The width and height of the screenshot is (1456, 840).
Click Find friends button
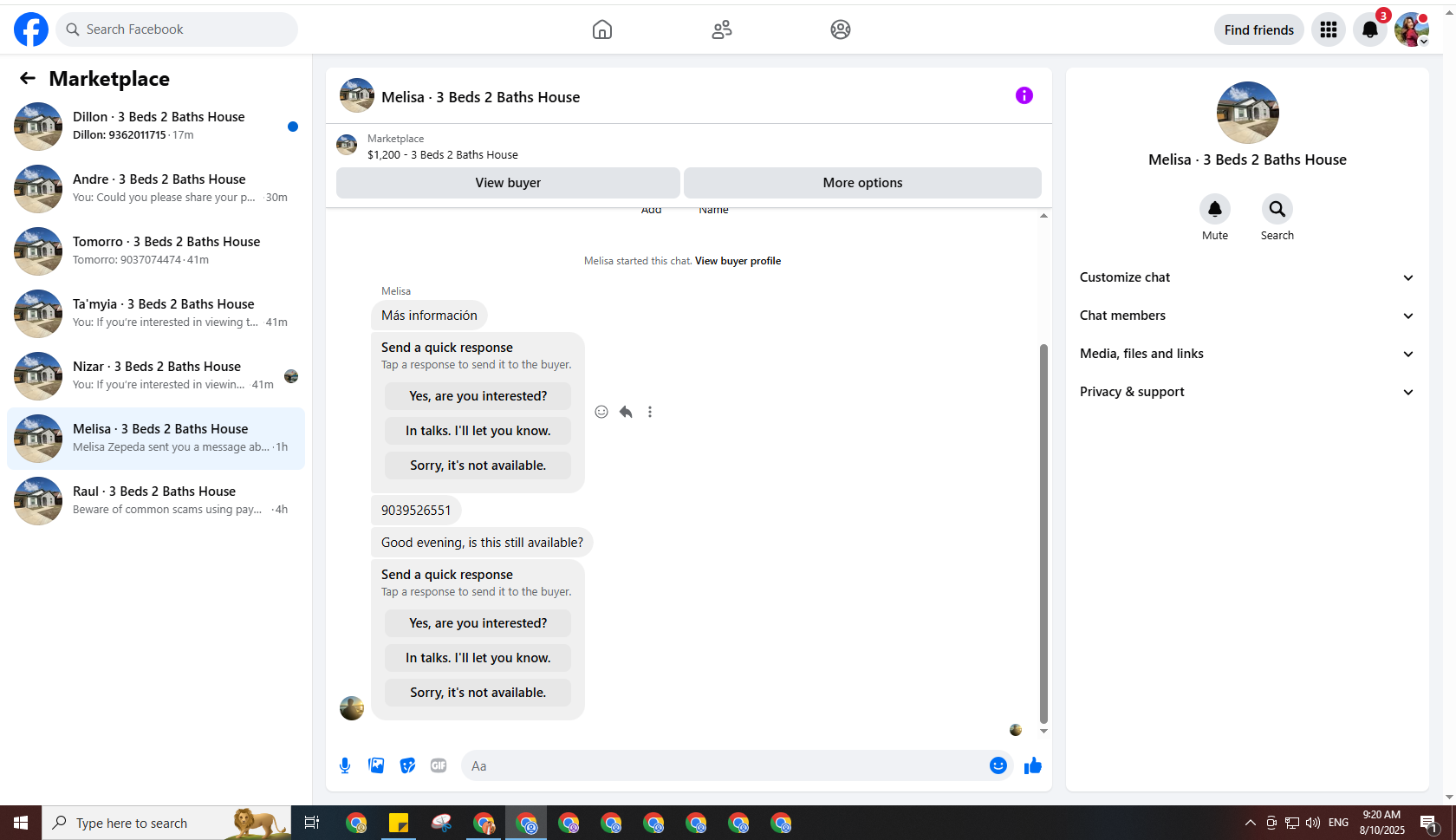pyautogui.click(x=1259, y=29)
